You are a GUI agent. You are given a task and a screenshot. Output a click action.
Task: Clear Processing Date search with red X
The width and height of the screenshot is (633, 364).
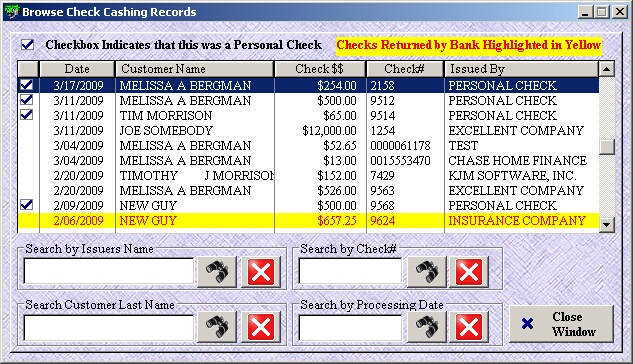point(469,327)
